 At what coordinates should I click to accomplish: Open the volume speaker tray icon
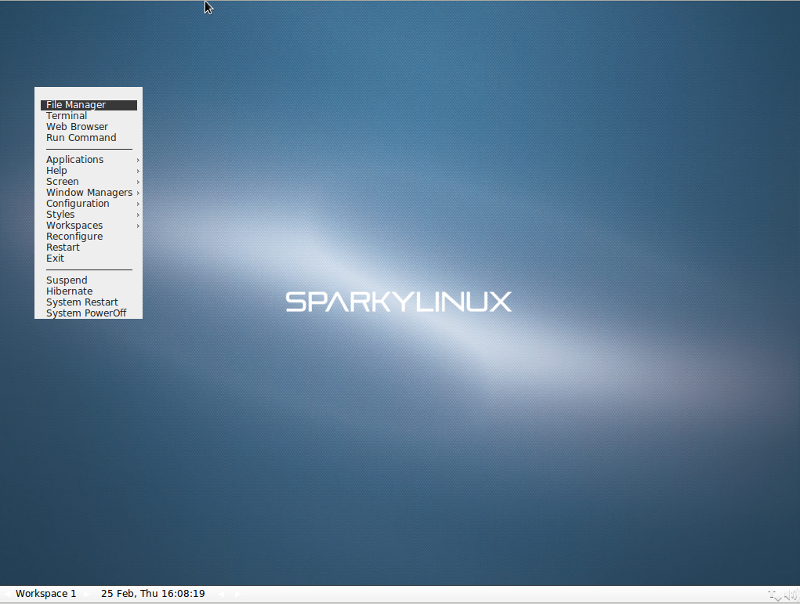[x=791, y=594]
